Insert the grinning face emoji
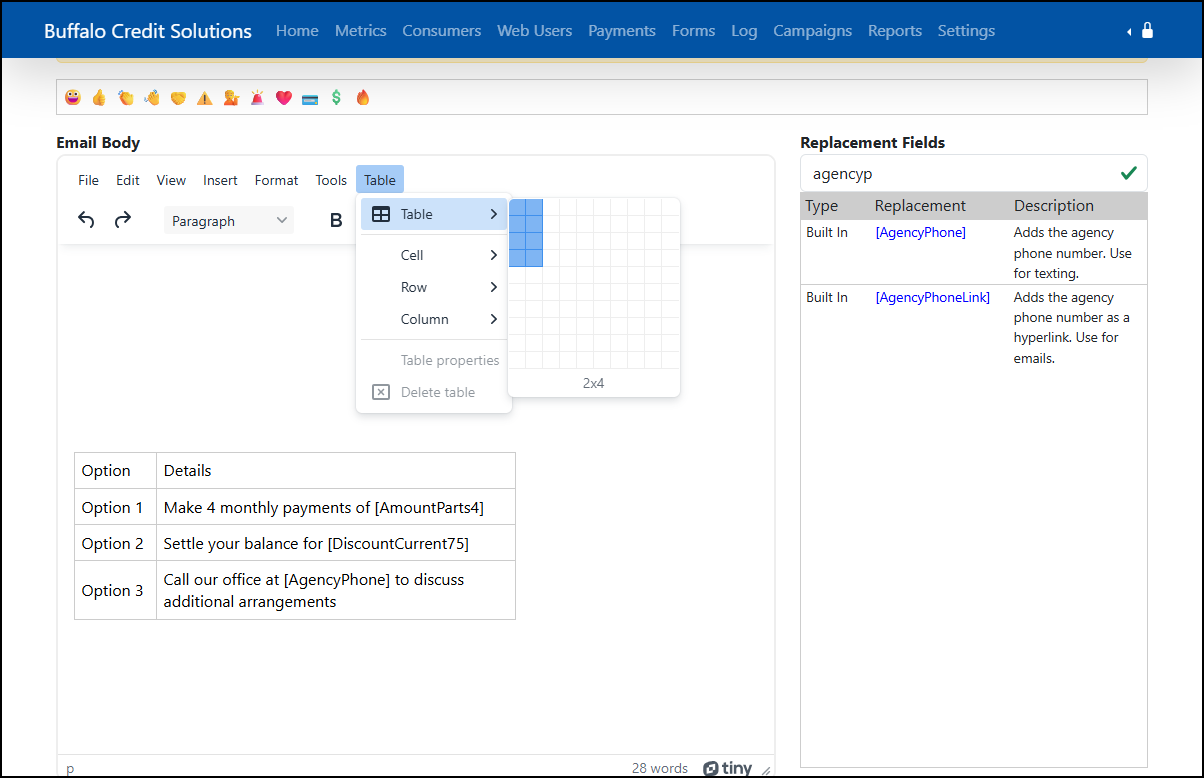1204x778 pixels. (x=73, y=97)
